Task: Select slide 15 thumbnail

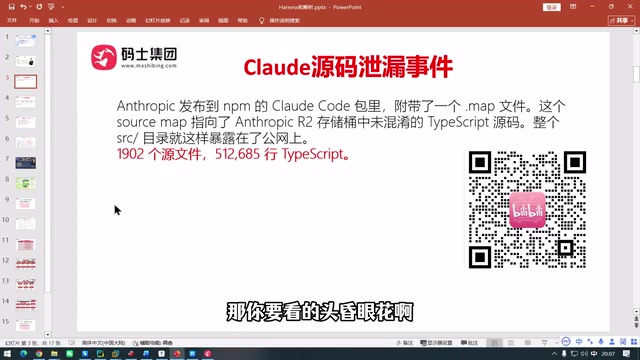Action: [x=25, y=325]
